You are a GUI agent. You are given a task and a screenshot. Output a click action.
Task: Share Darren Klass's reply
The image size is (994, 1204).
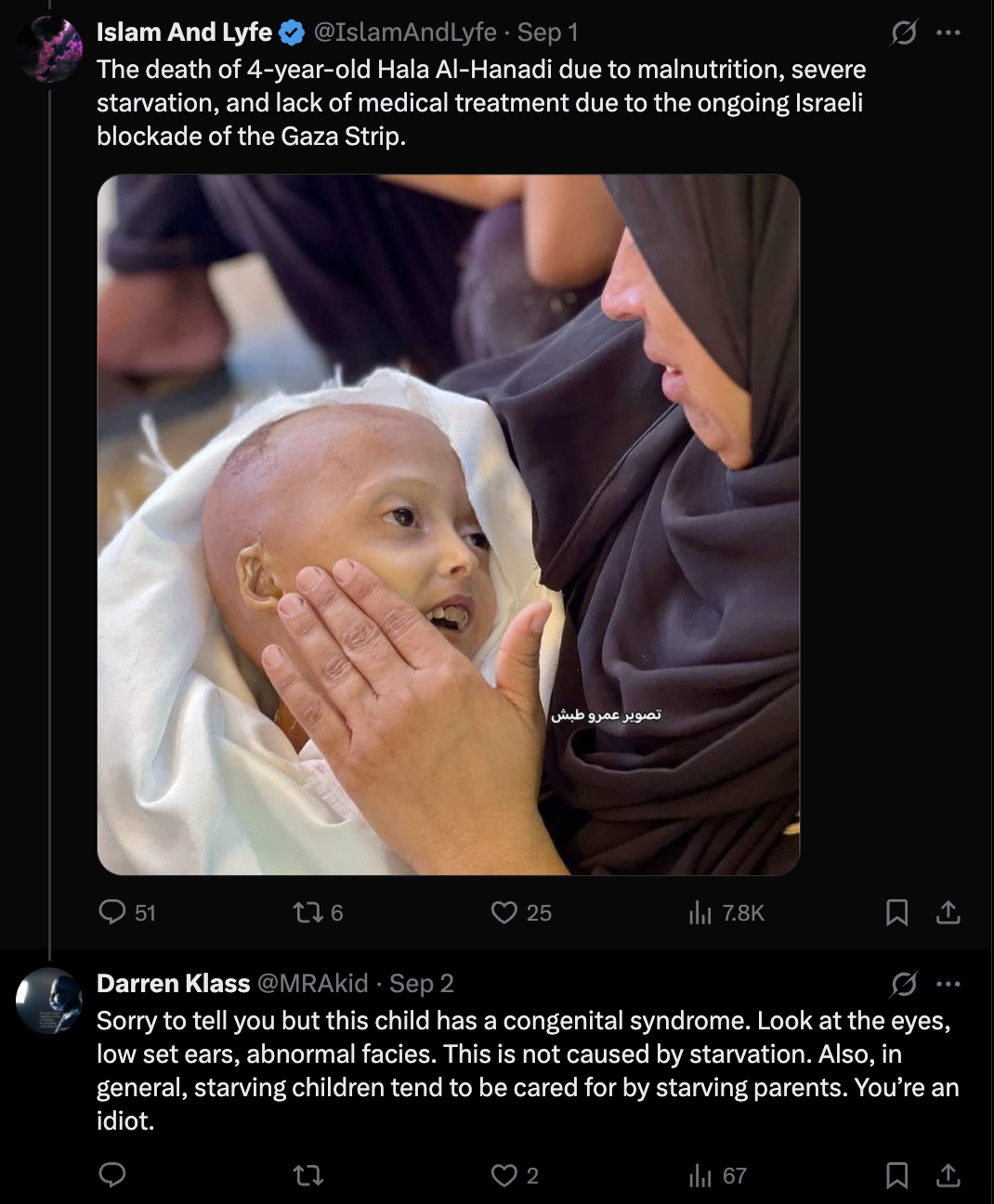coord(948,1175)
